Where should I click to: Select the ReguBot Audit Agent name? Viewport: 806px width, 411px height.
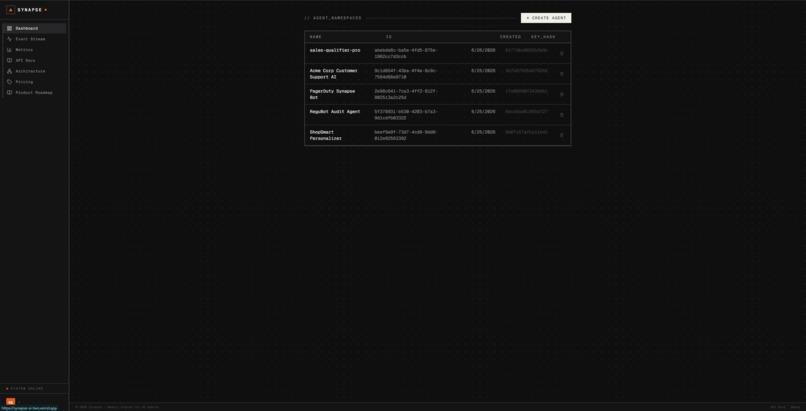point(335,111)
